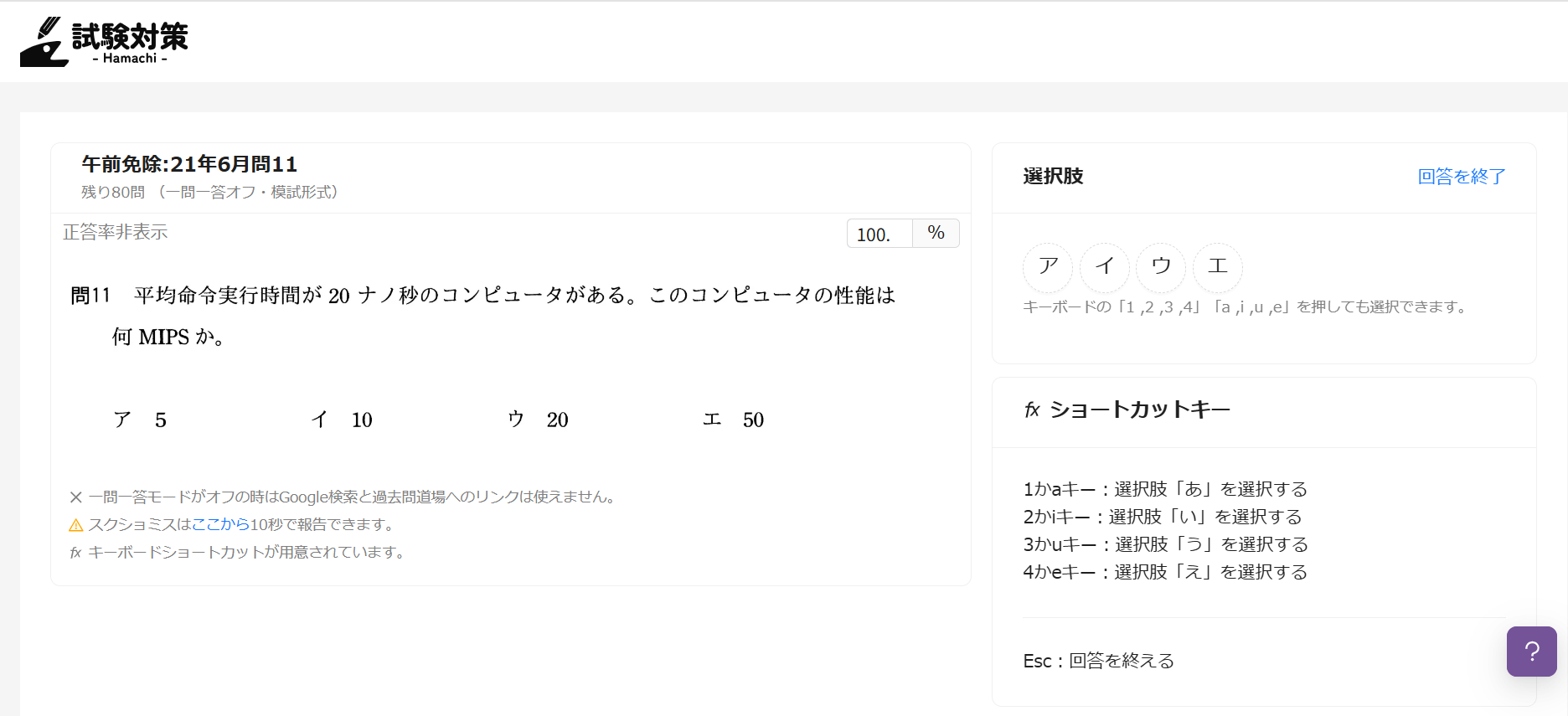Click the 選択肢 panel heading
Viewport: 1568px width, 716px height.
tap(1053, 177)
